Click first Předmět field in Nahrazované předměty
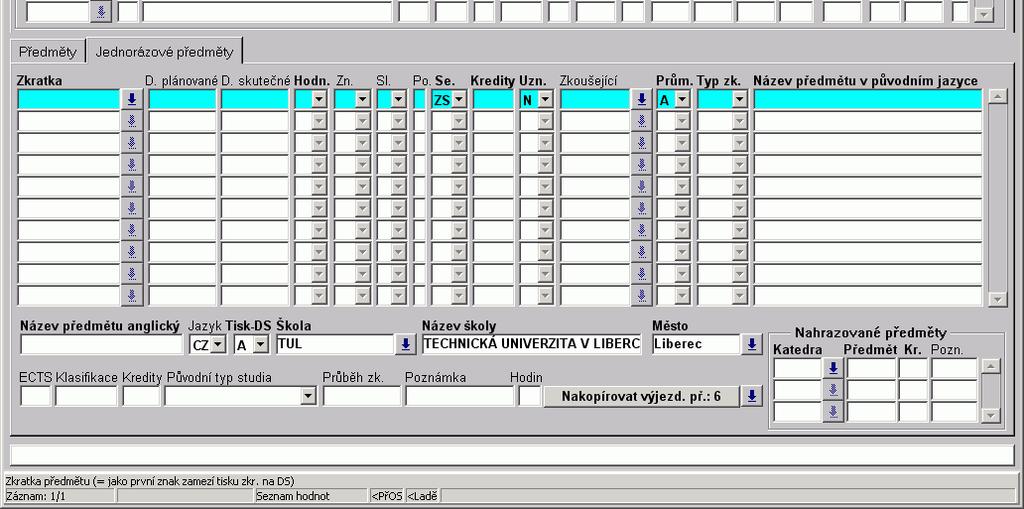The image size is (1024, 509). pos(871,369)
